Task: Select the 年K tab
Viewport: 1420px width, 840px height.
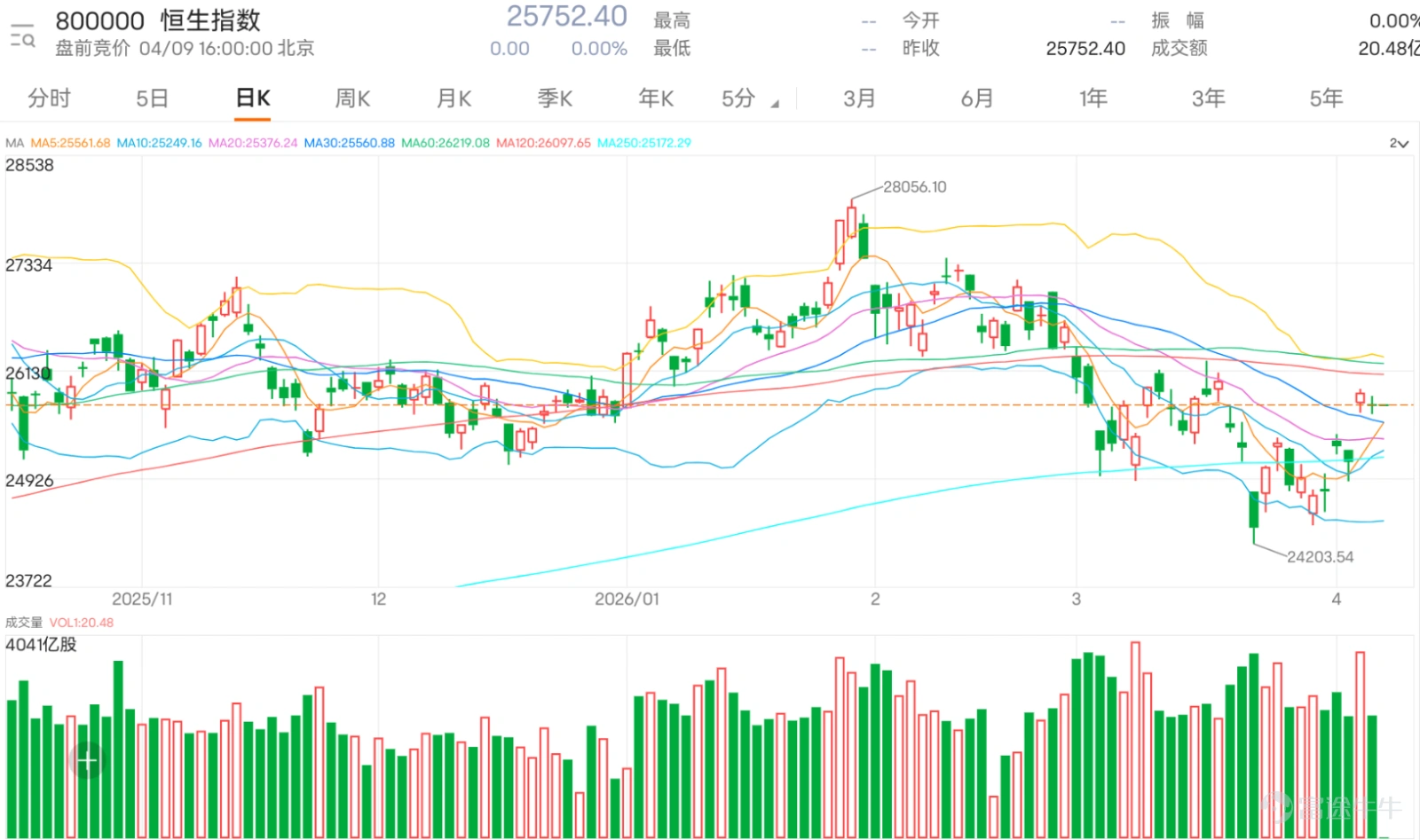Action: click(x=656, y=98)
